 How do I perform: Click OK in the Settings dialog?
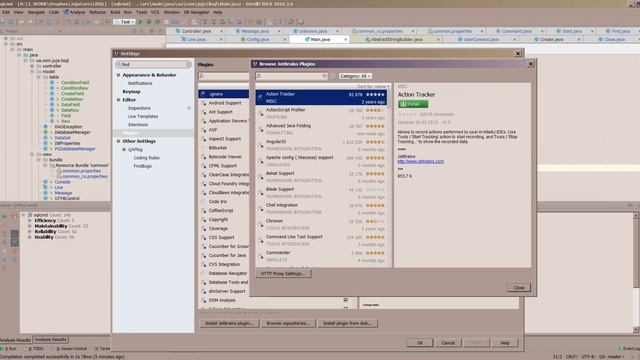click(x=420, y=343)
